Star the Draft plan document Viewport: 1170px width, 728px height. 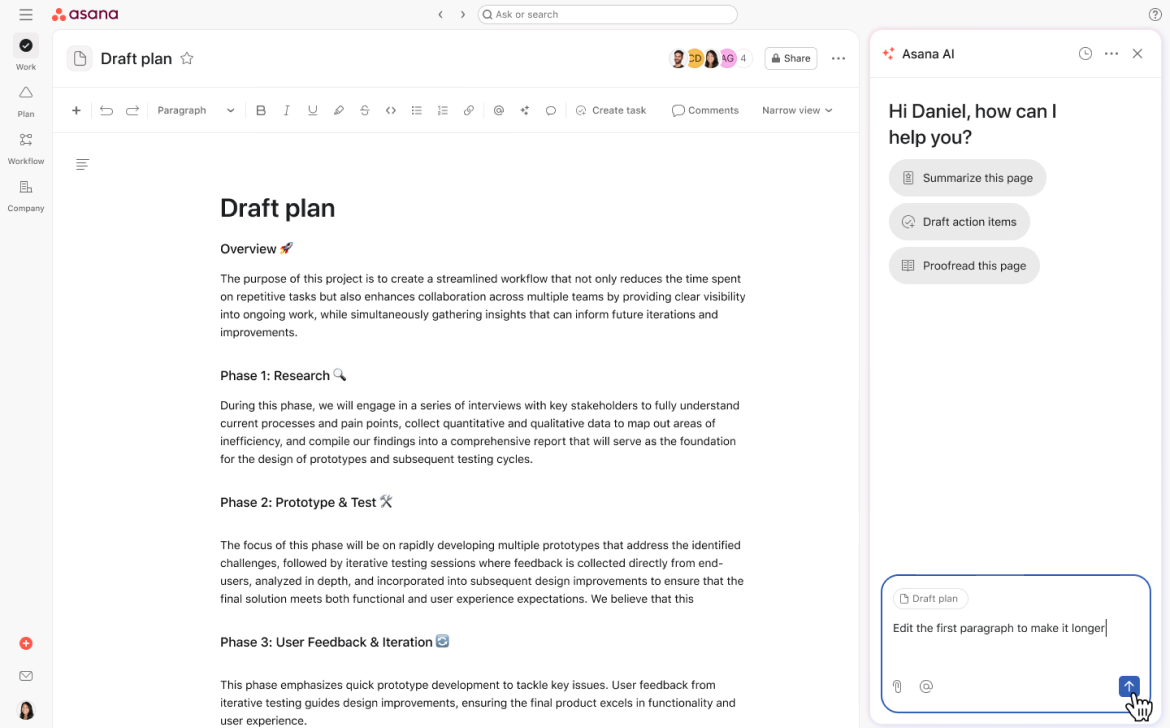coord(187,58)
